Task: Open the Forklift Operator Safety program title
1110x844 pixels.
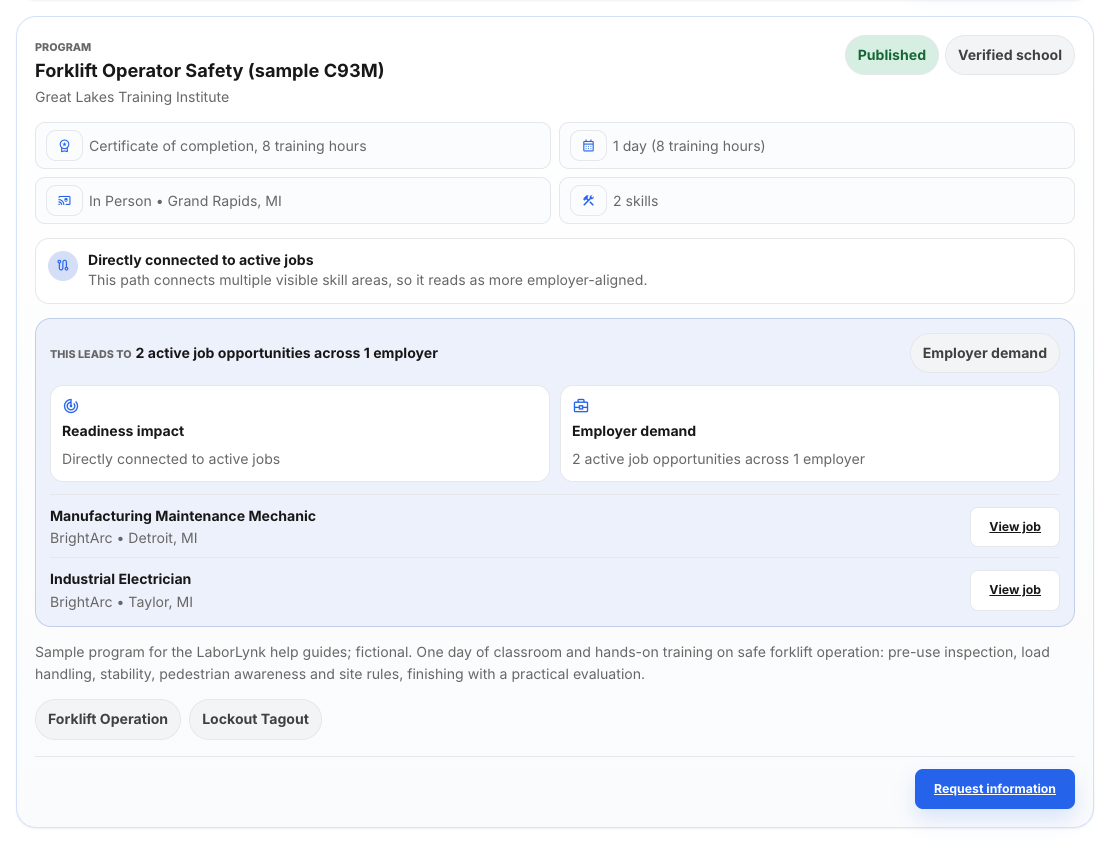Action: click(x=210, y=71)
